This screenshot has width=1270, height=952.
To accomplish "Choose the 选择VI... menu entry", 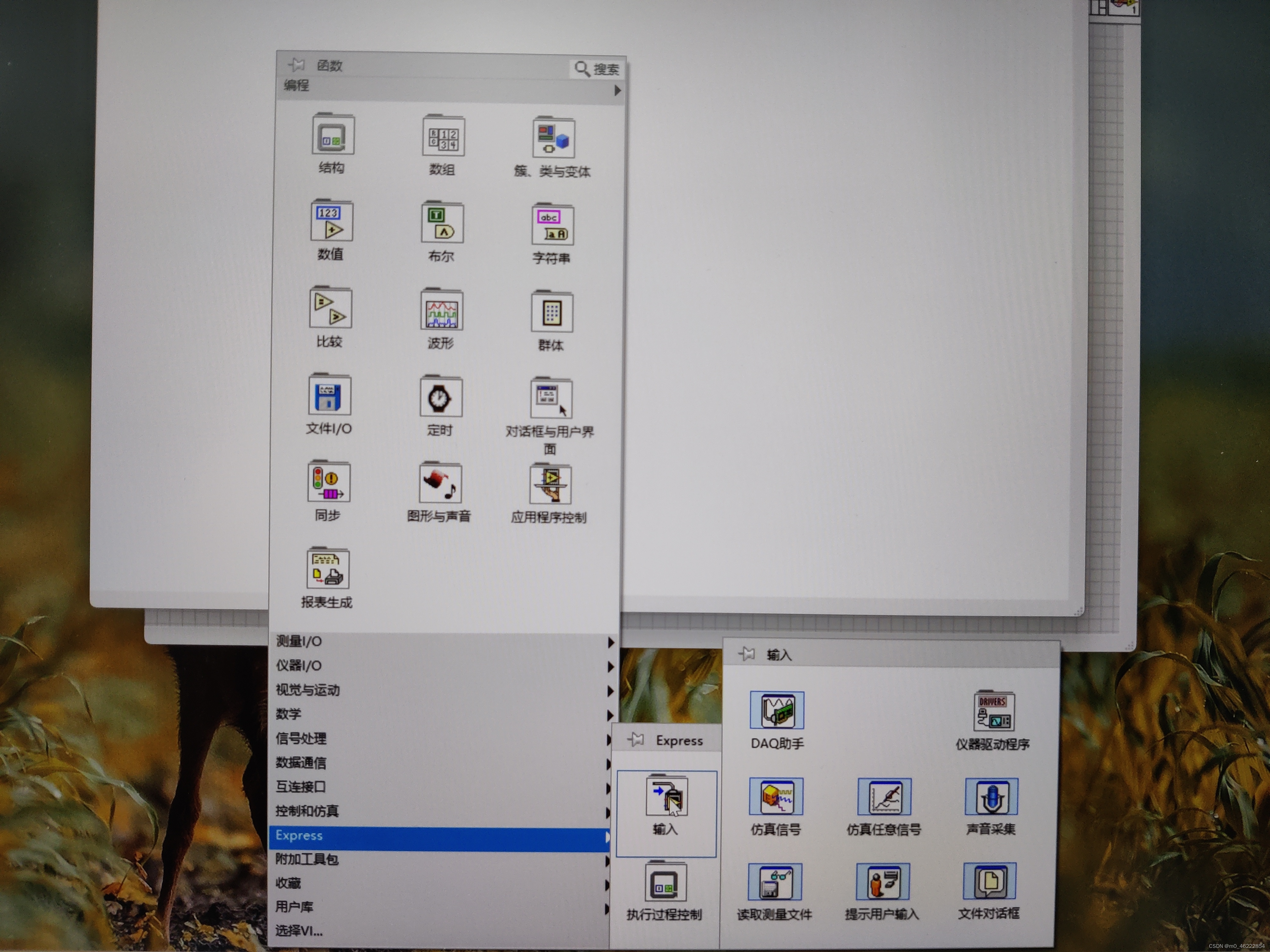I will coord(299,931).
